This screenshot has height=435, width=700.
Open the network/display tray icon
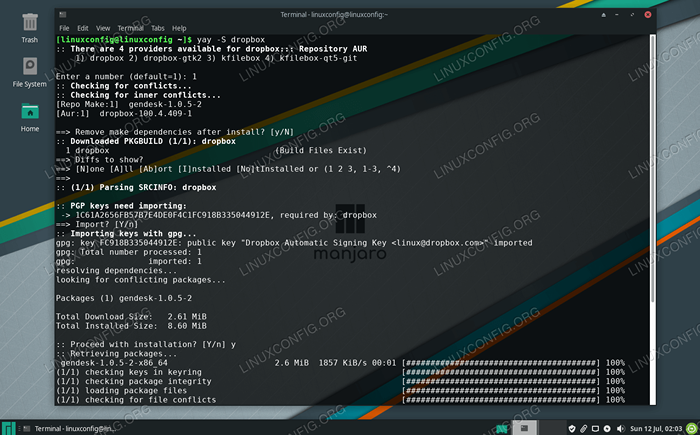[x=595, y=429]
